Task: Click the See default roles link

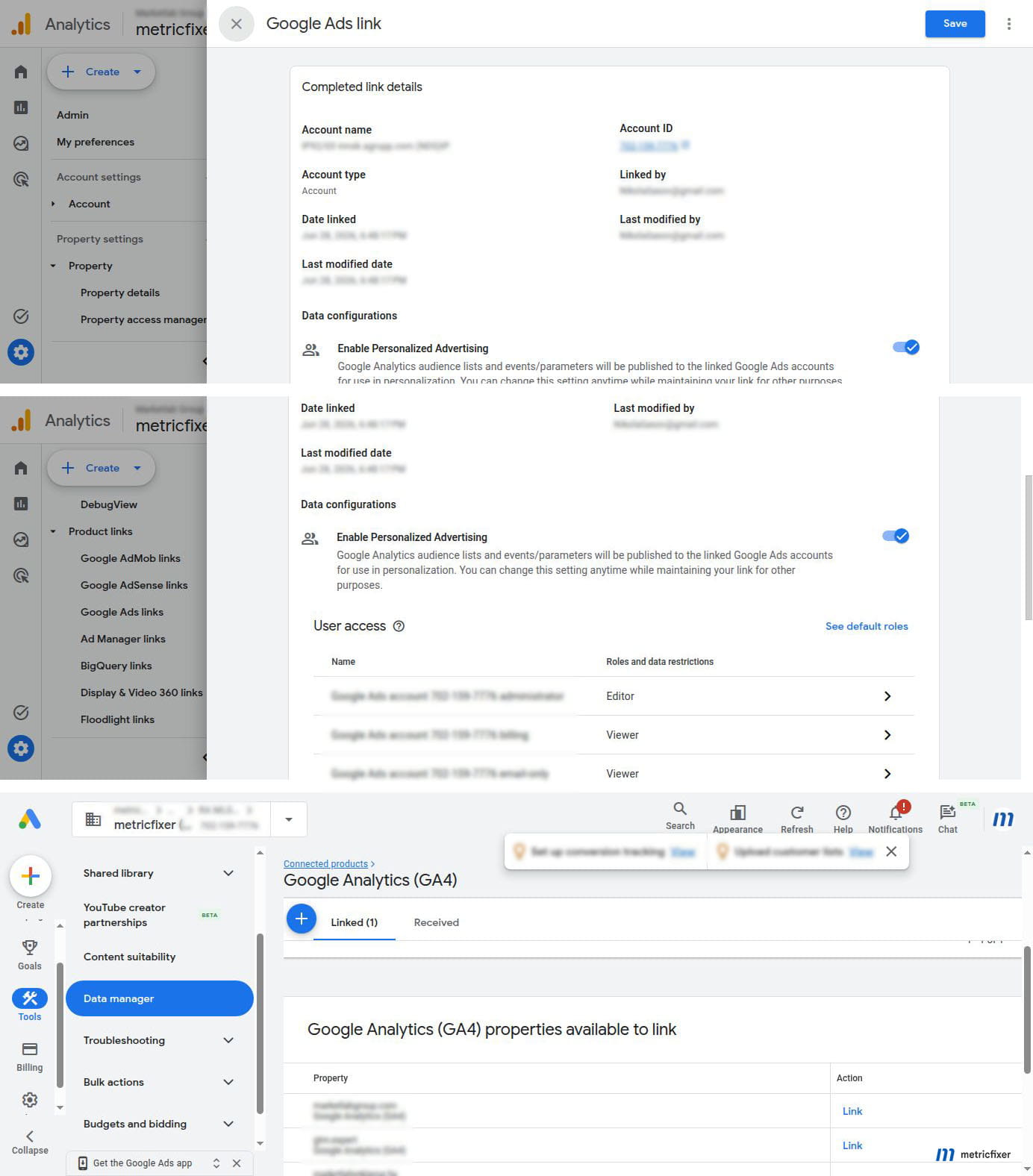Action: (x=867, y=626)
